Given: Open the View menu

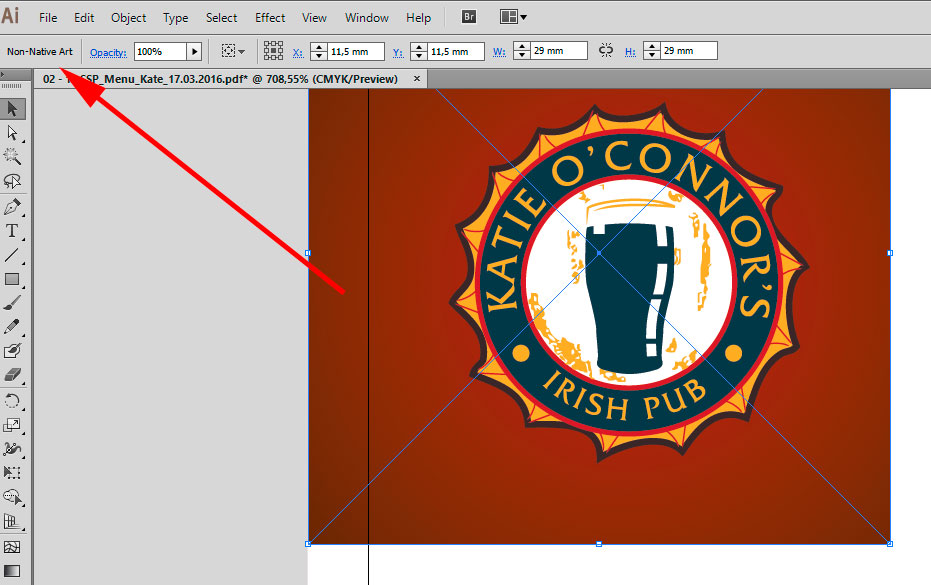Looking at the screenshot, I should pos(314,18).
